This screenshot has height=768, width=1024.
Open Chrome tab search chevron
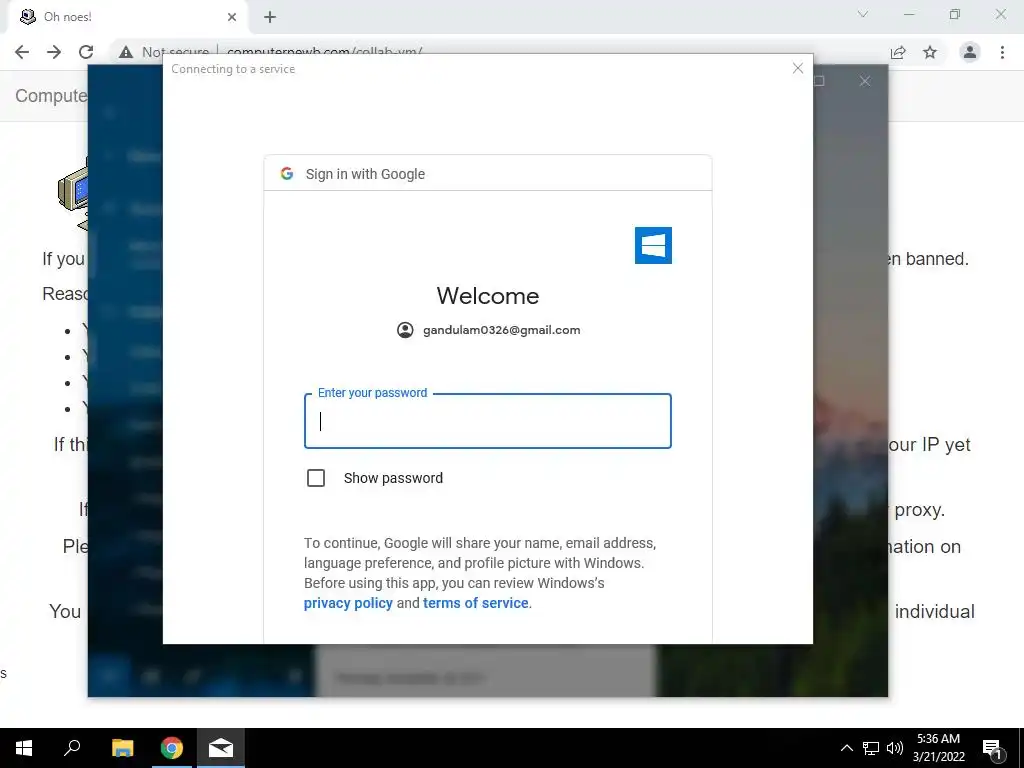tap(863, 14)
